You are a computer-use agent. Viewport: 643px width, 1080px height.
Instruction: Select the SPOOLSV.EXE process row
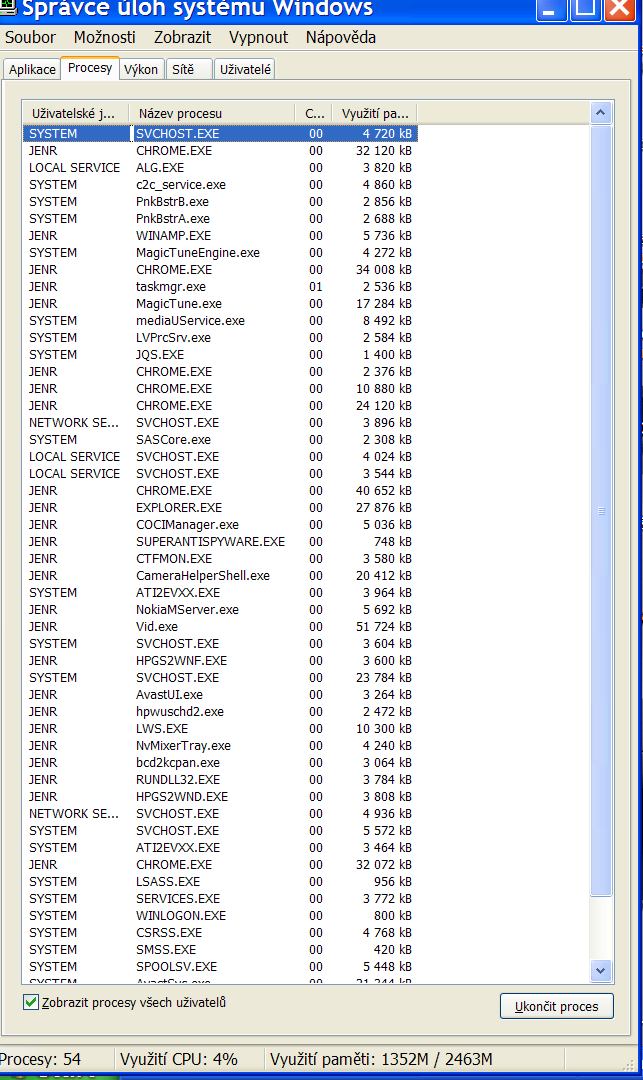(220, 966)
